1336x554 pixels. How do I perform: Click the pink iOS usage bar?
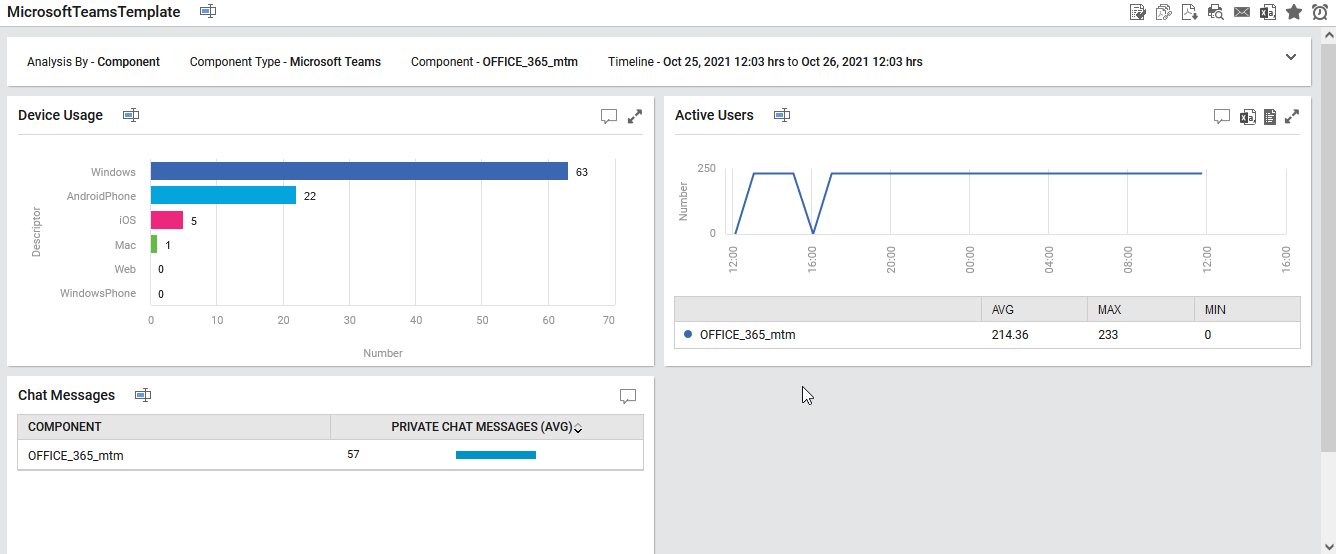pos(167,220)
